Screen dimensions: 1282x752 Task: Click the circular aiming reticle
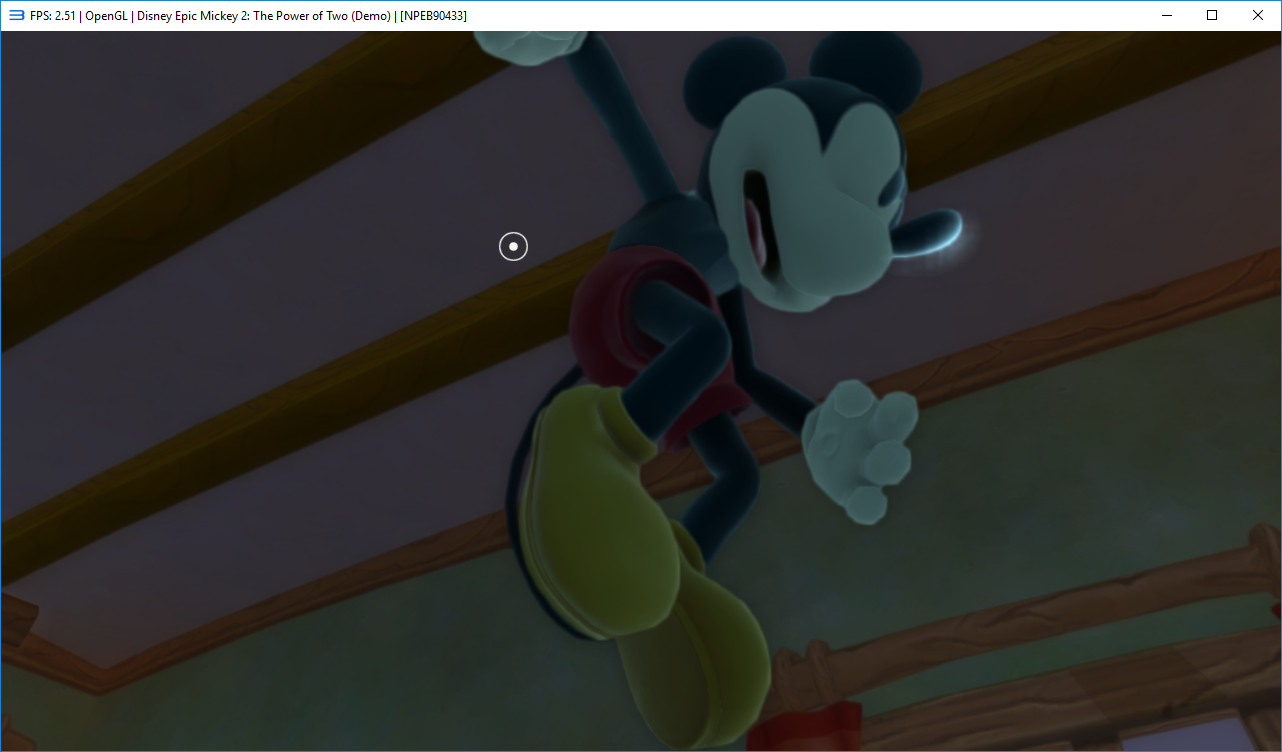point(513,246)
